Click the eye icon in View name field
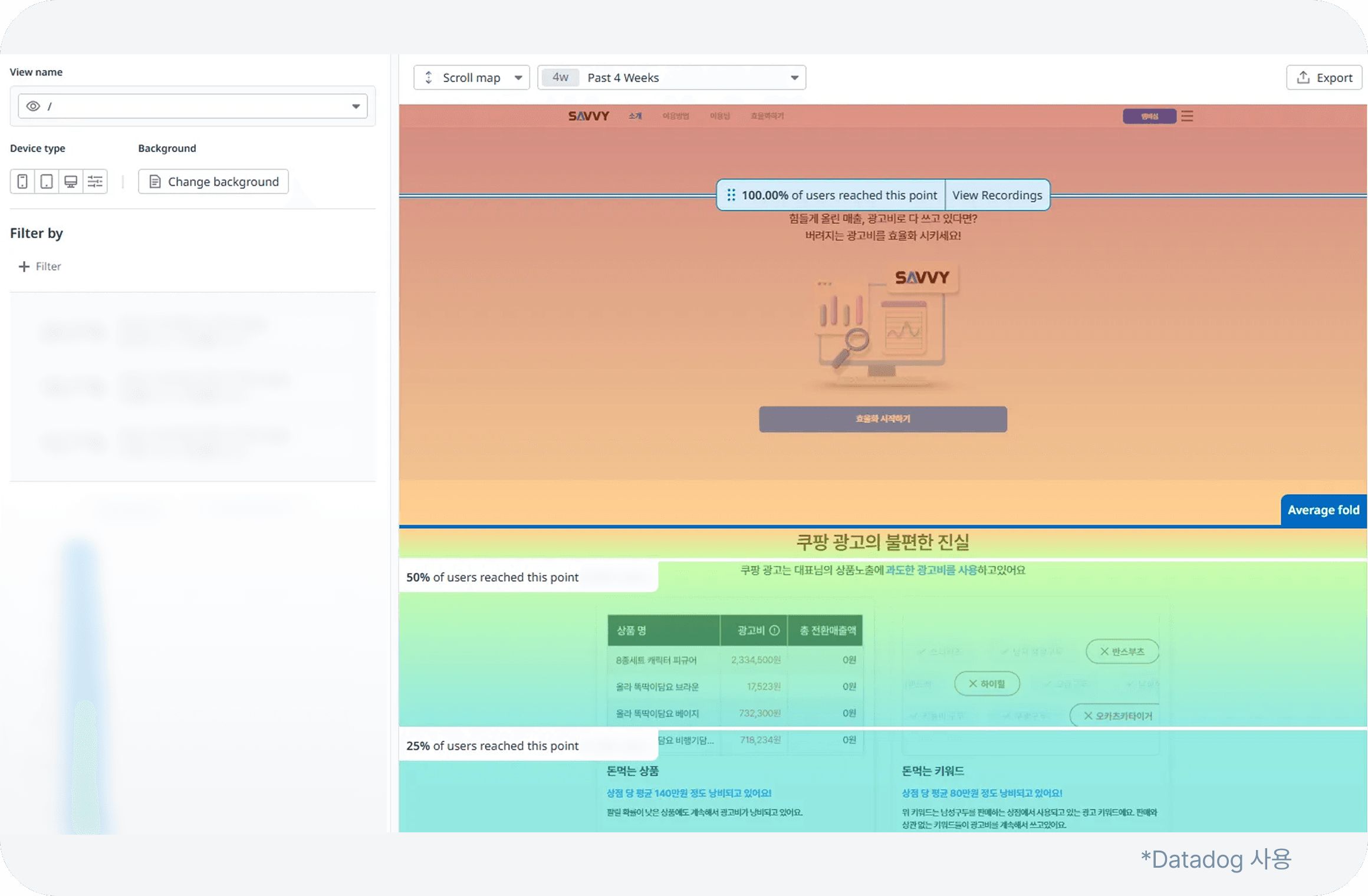Viewport: 1368px width, 896px height. point(33,106)
